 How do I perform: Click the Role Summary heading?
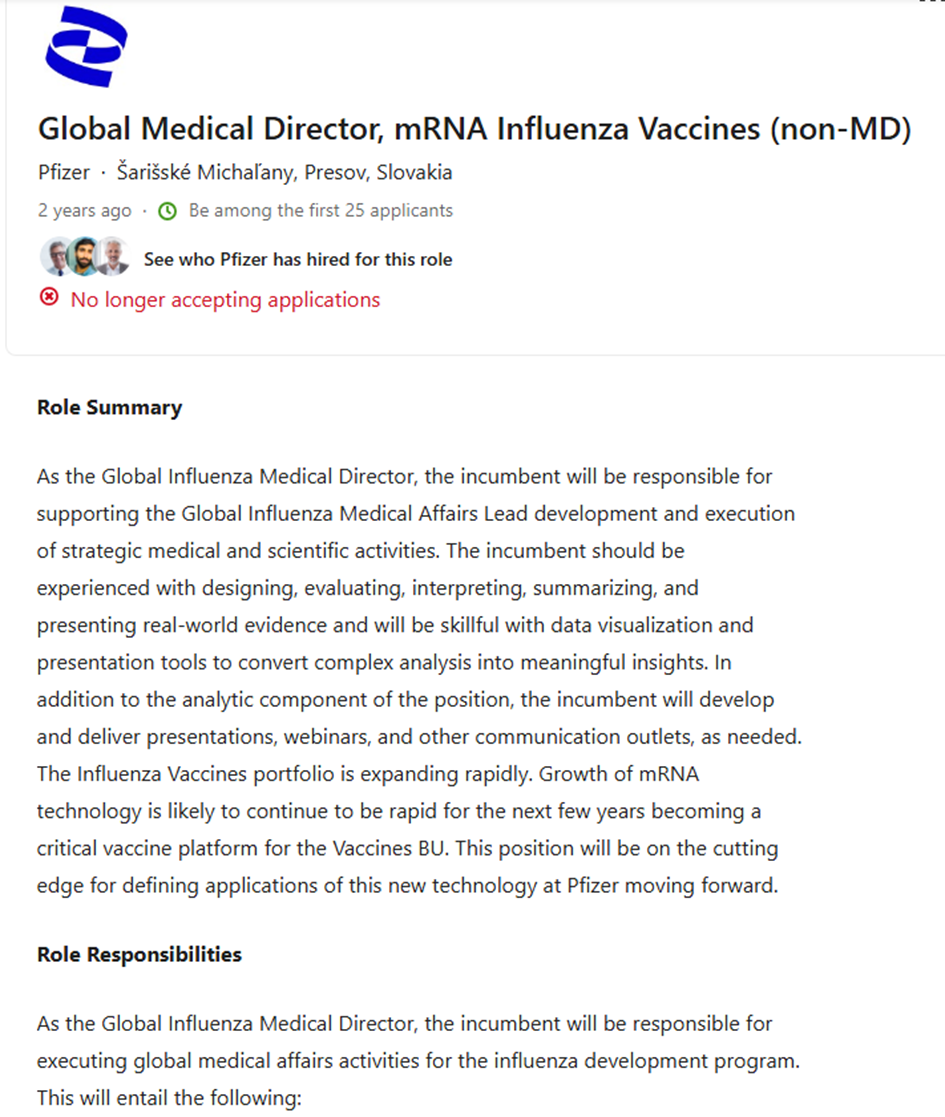[x=109, y=407]
